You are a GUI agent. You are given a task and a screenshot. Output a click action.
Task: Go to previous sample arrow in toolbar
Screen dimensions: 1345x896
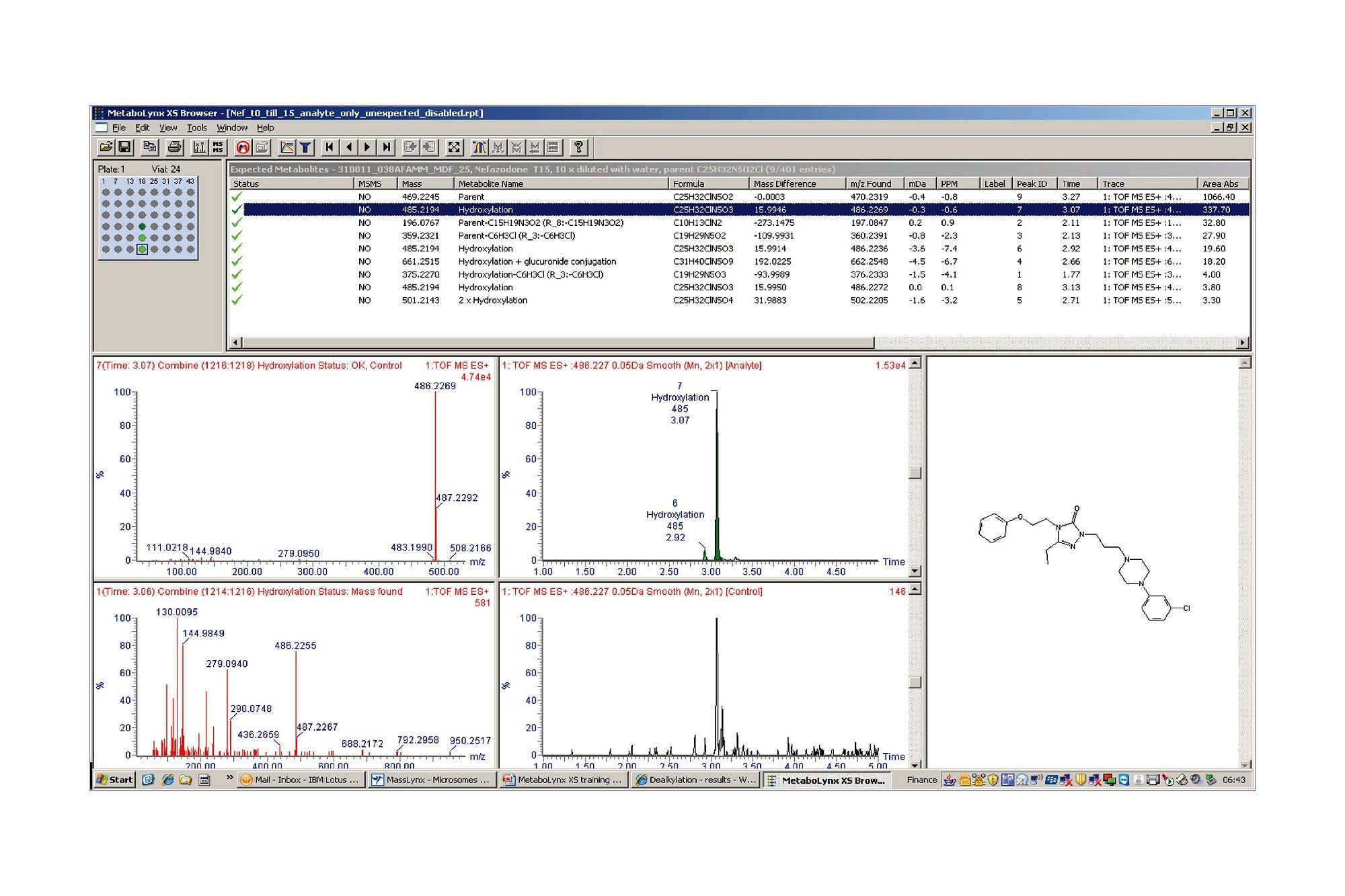pos(348,147)
